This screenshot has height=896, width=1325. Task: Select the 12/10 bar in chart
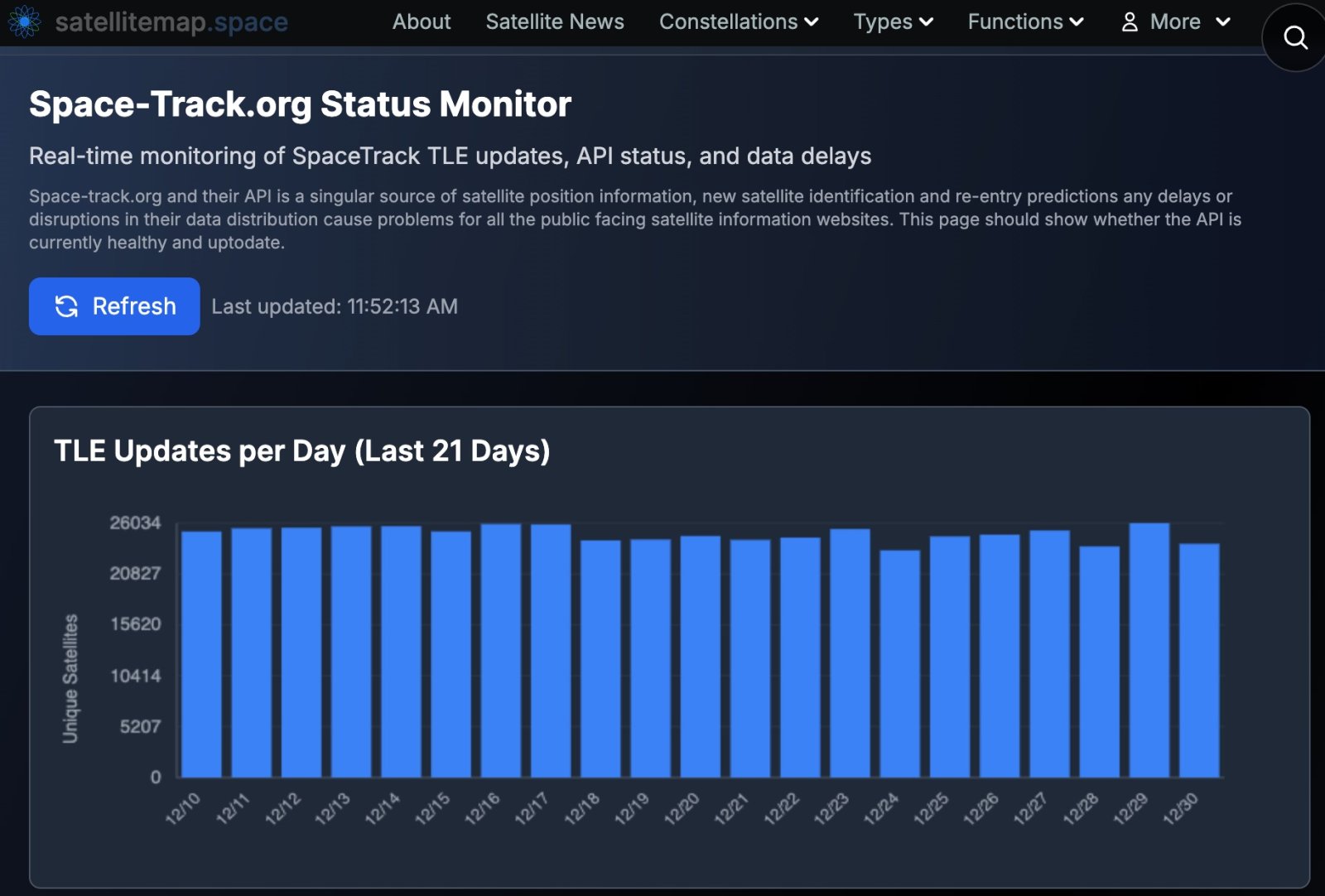[x=201, y=654]
